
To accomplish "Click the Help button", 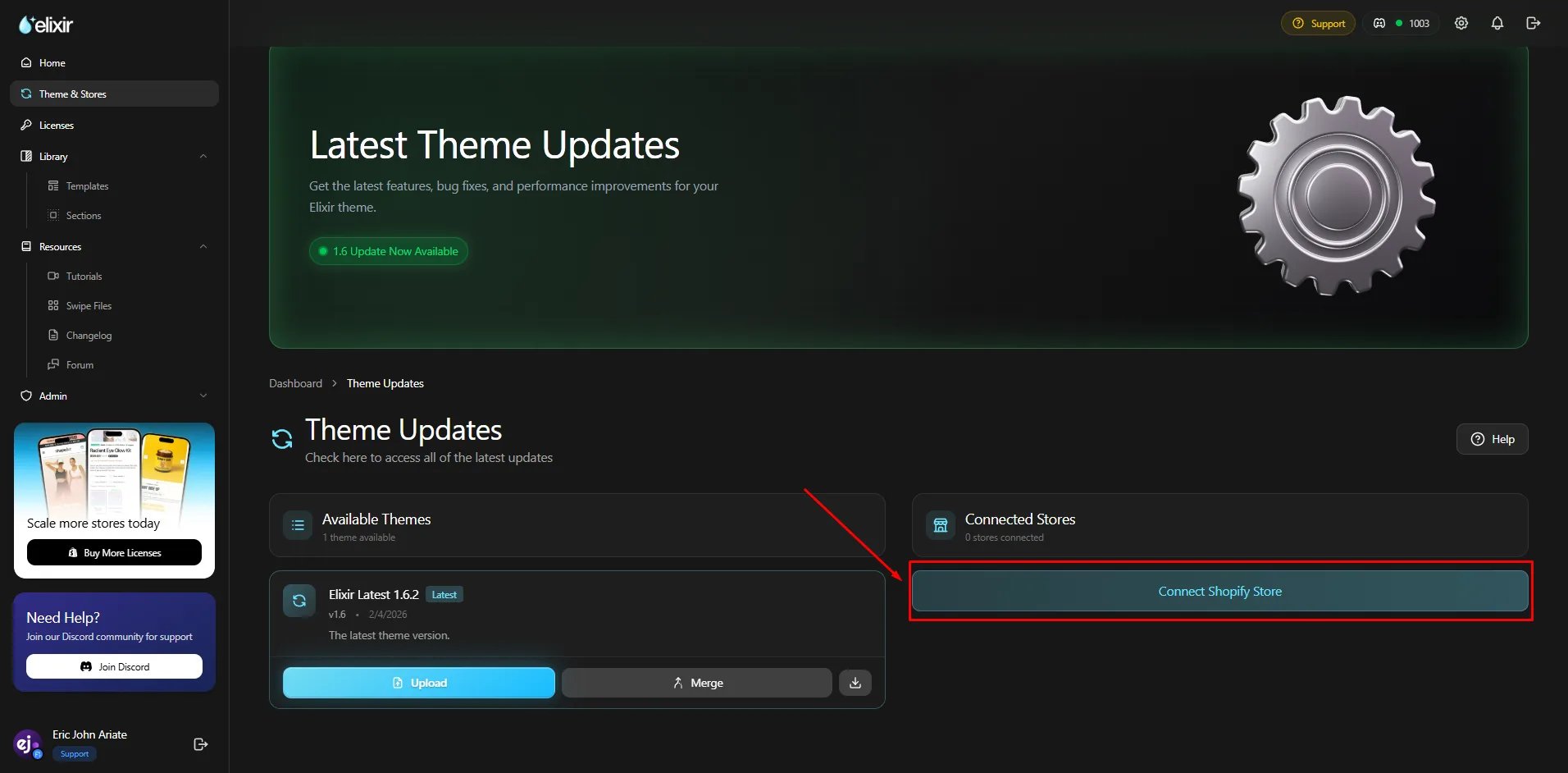I will 1493,439.
